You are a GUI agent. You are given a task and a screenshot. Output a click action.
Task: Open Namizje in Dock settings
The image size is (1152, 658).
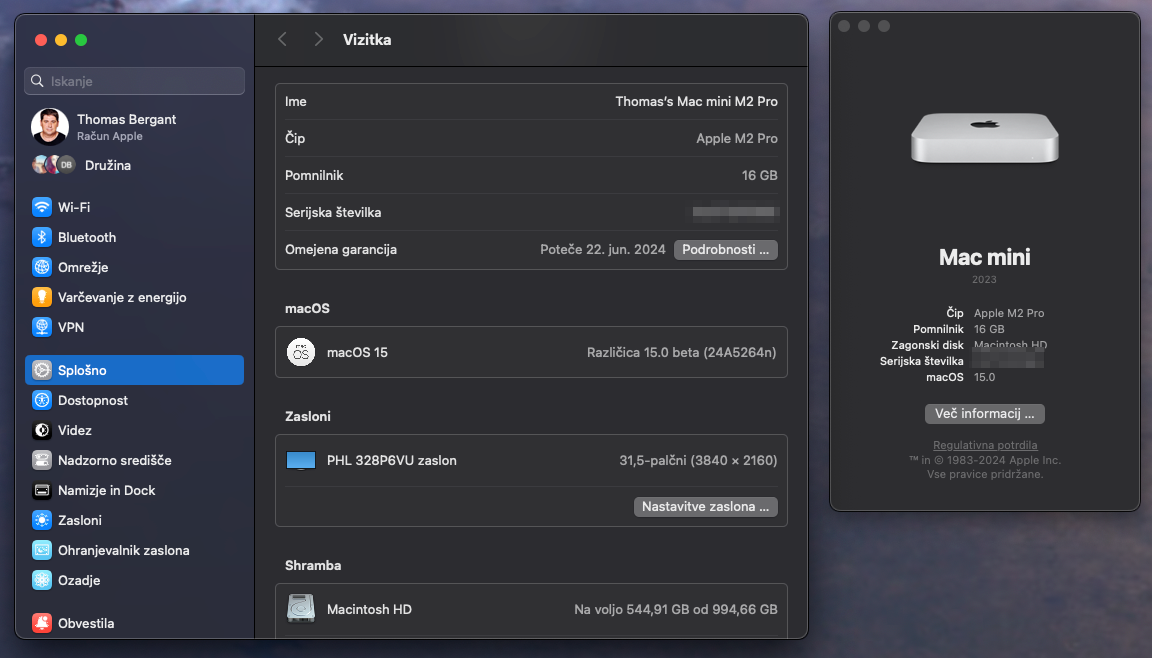[106, 490]
